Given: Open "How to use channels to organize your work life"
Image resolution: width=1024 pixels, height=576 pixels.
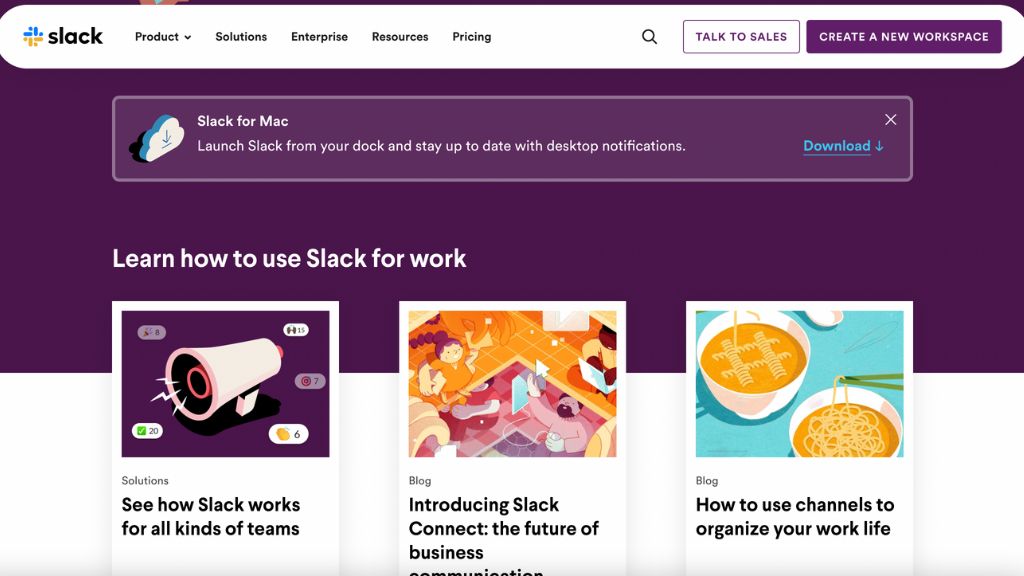Looking at the screenshot, I should pyautogui.click(x=793, y=516).
